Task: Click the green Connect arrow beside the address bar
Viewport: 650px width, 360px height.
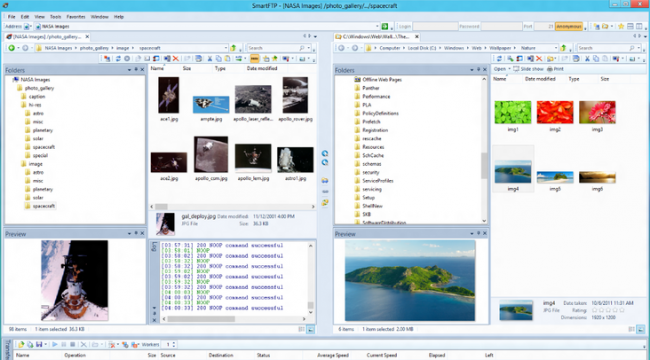Action: pyautogui.click(x=385, y=27)
